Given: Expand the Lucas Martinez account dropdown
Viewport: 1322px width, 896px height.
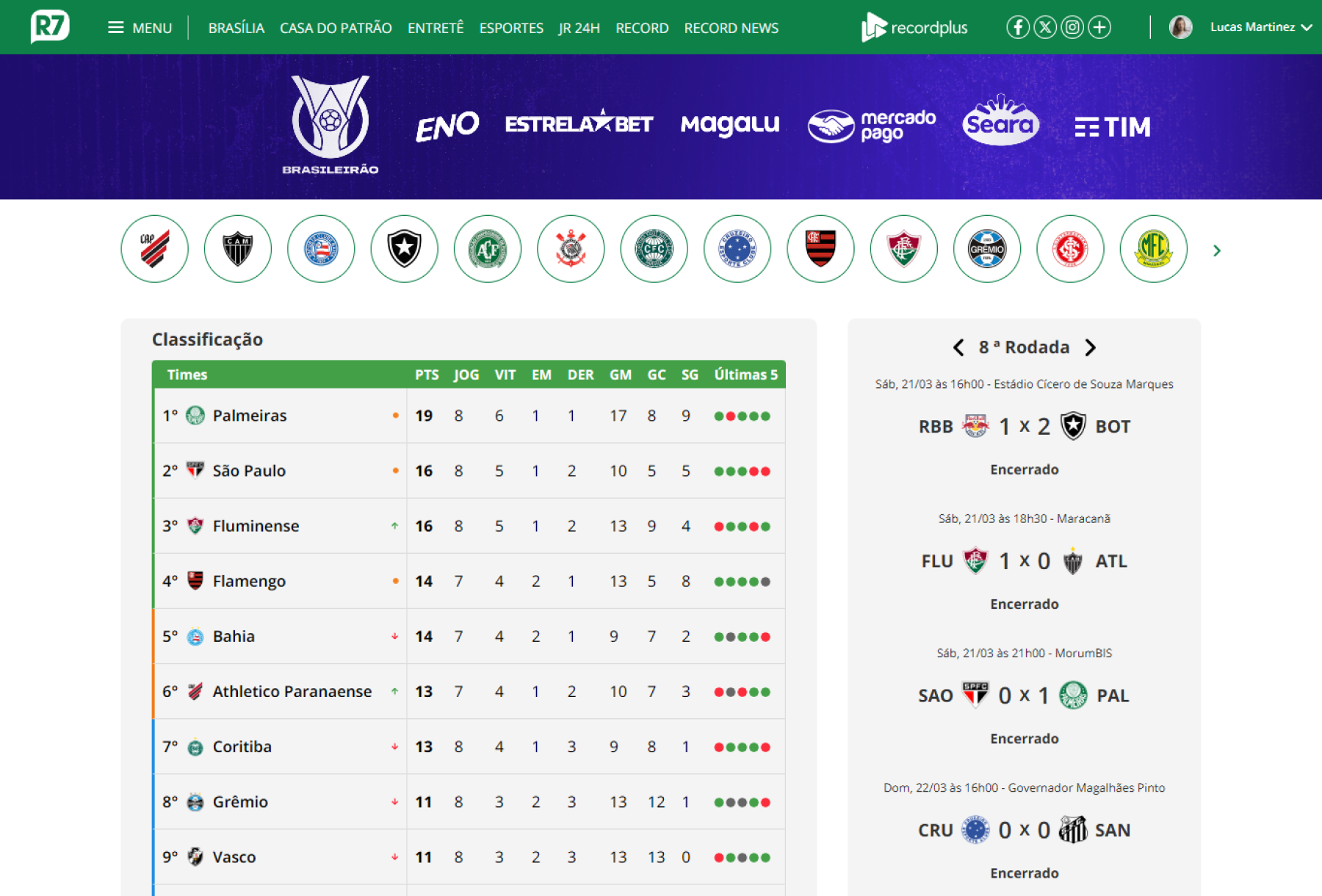Looking at the screenshot, I should point(1240,27).
